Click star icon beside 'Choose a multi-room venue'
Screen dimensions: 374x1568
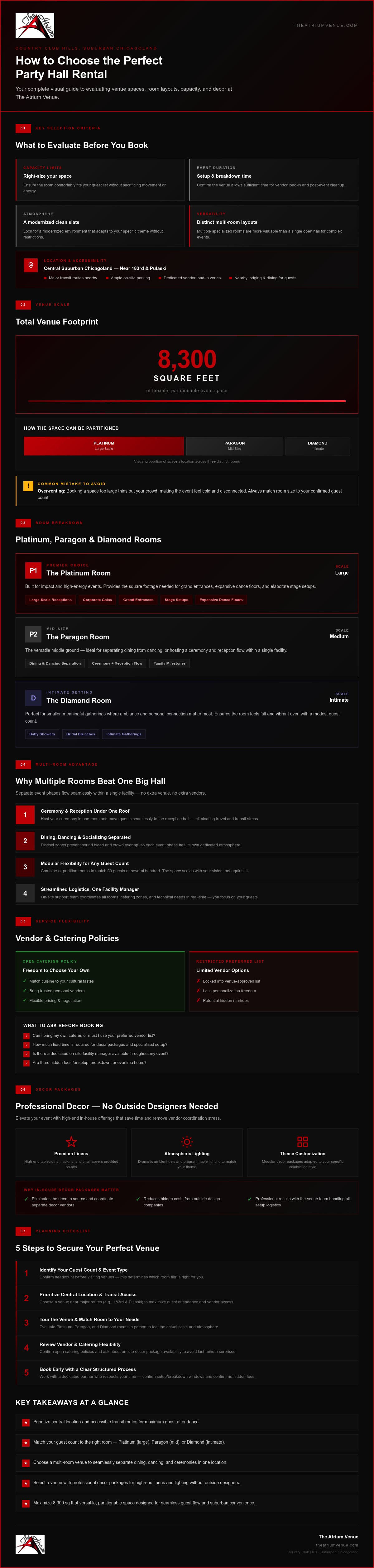(x=26, y=1463)
